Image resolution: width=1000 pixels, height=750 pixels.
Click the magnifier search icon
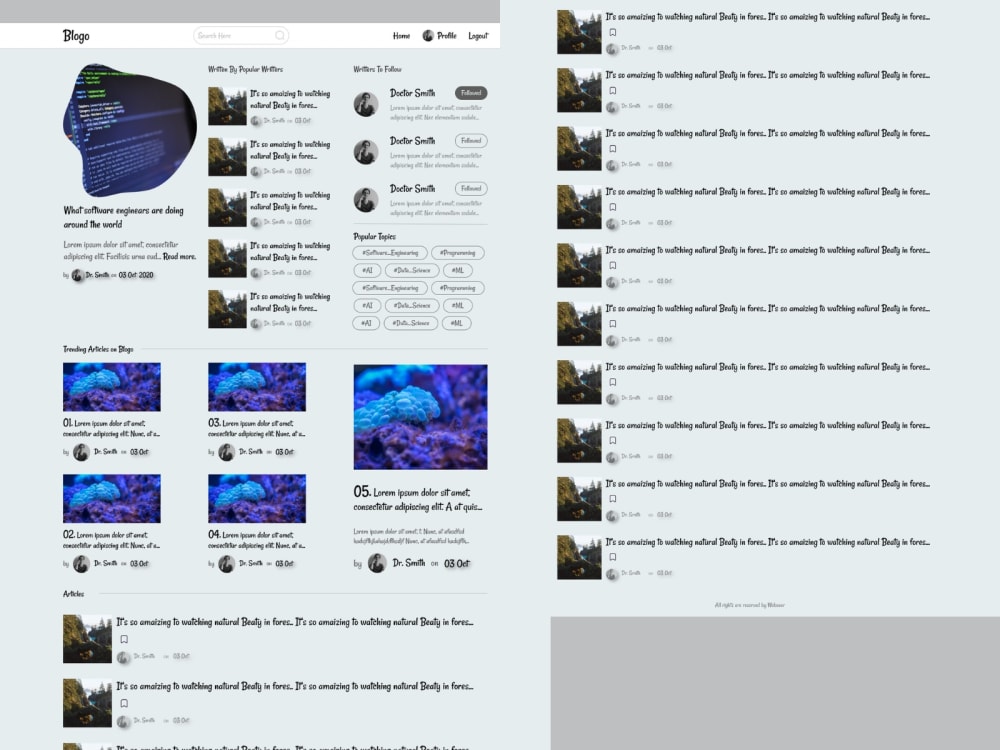pyautogui.click(x=280, y=36)
